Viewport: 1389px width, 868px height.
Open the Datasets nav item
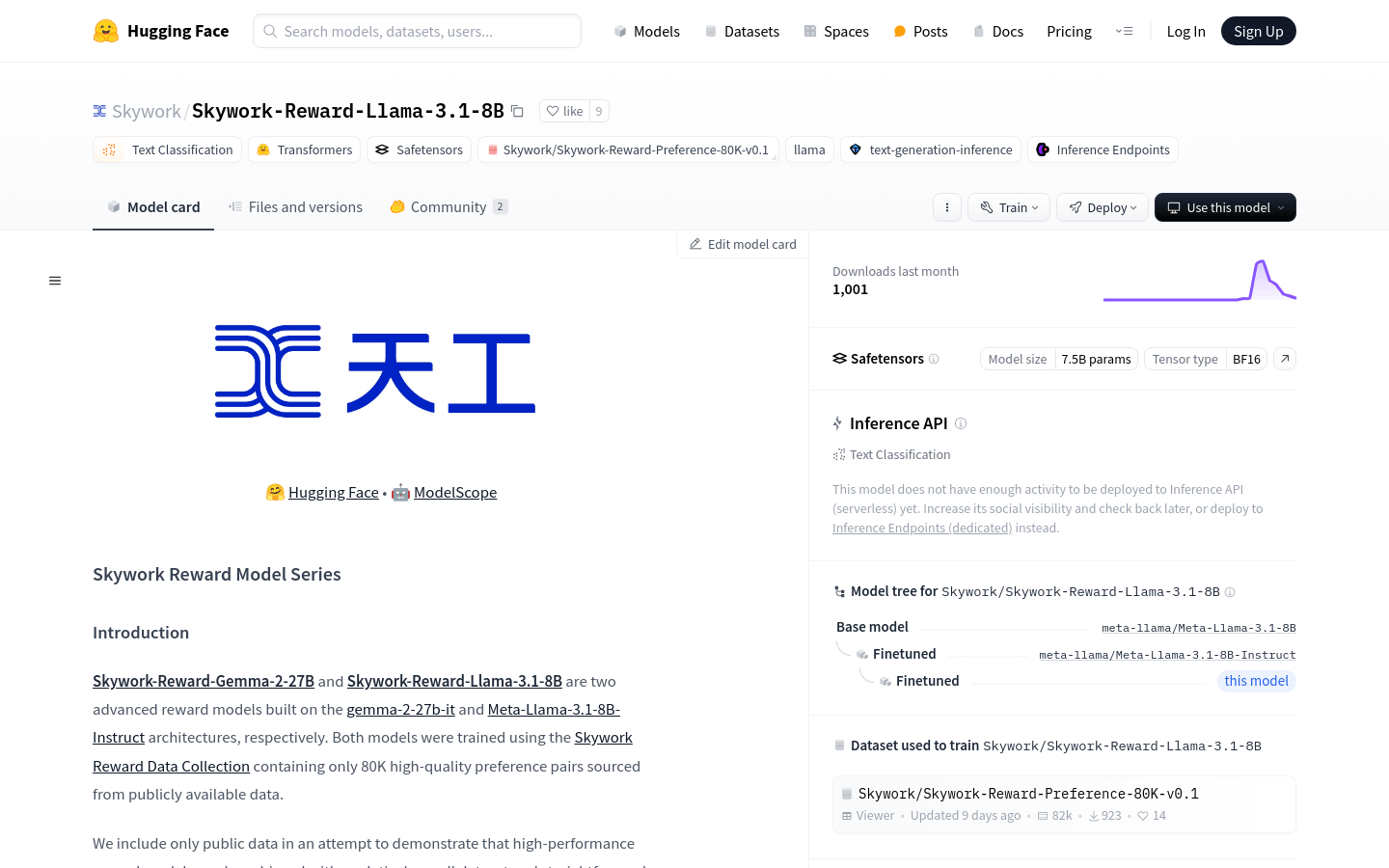click(x=742, y=31)
